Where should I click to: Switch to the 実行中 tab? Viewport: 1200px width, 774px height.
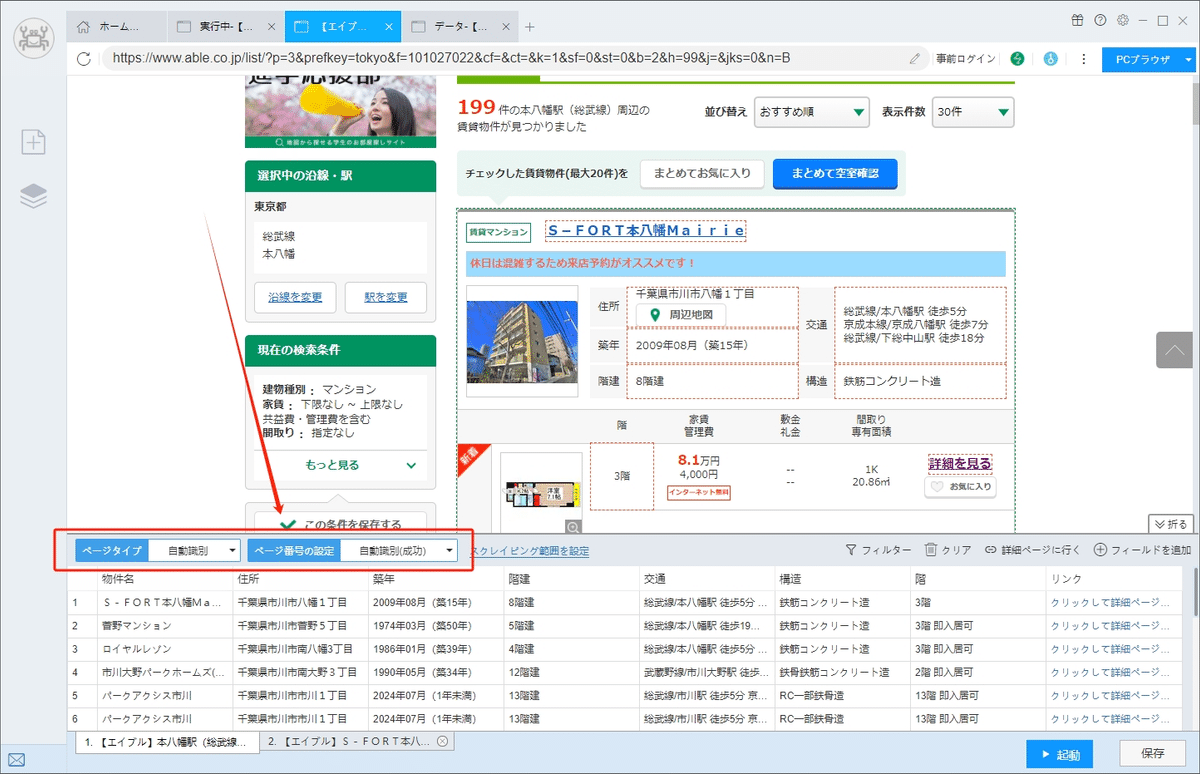point(224,26)
